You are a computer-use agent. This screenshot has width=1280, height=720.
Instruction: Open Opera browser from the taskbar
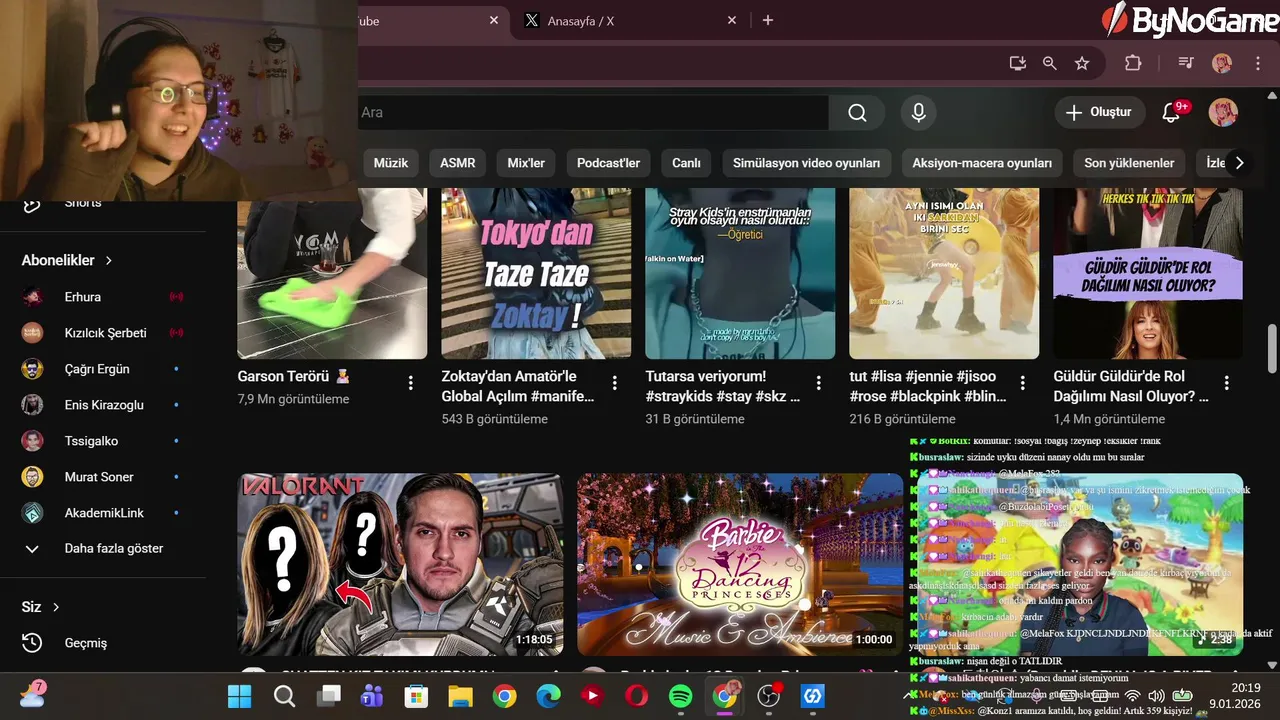click(x=636, y=696)
